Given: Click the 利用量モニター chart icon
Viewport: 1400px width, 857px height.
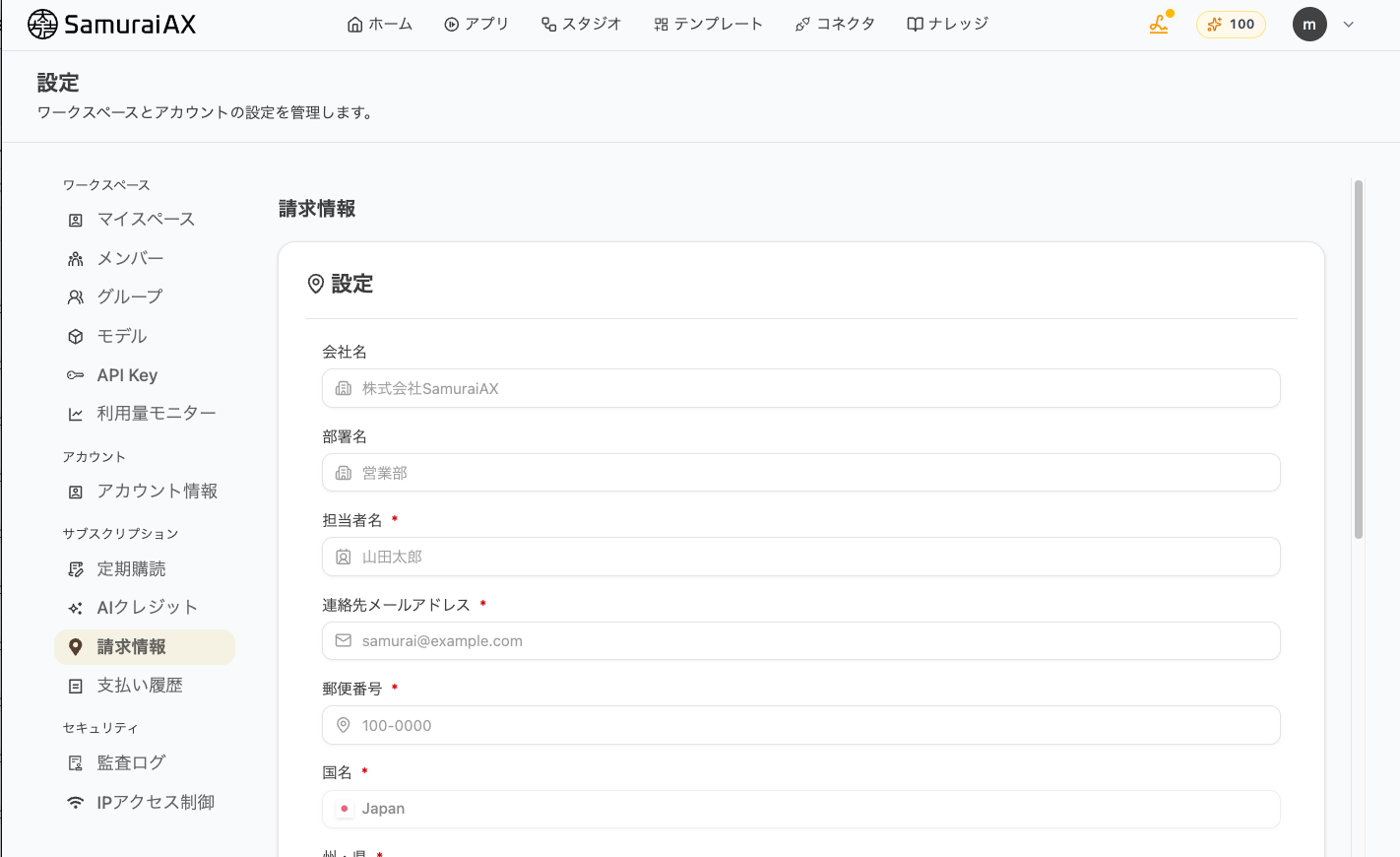Looking at the screenshot, I should pyautogui.click(x=76, y=414).
